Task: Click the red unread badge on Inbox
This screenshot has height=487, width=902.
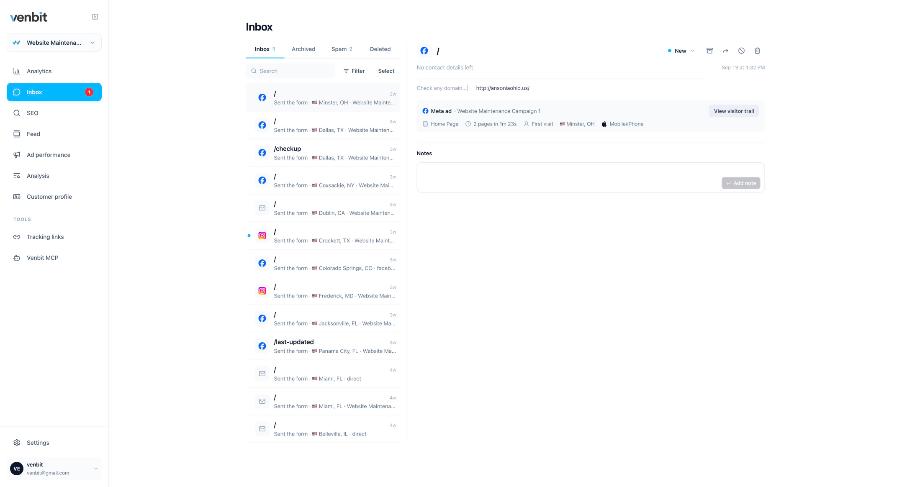Action: tap(89, 92)
